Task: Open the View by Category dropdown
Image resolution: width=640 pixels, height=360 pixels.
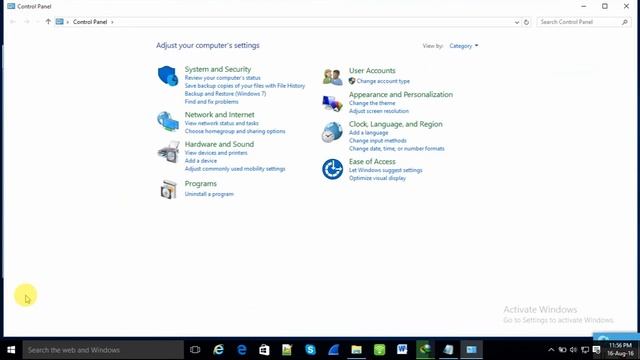Action: 464,46
